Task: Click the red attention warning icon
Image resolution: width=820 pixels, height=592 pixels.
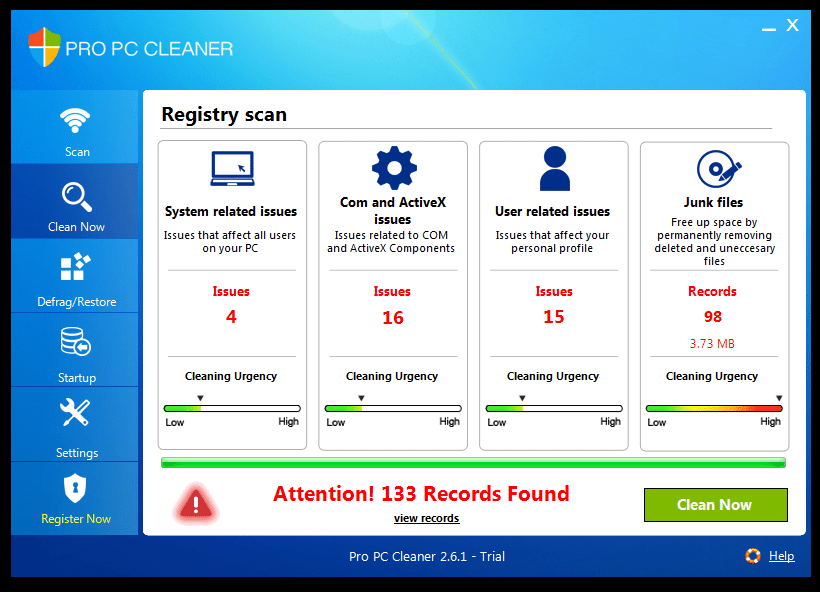Action: pos(196,504)
